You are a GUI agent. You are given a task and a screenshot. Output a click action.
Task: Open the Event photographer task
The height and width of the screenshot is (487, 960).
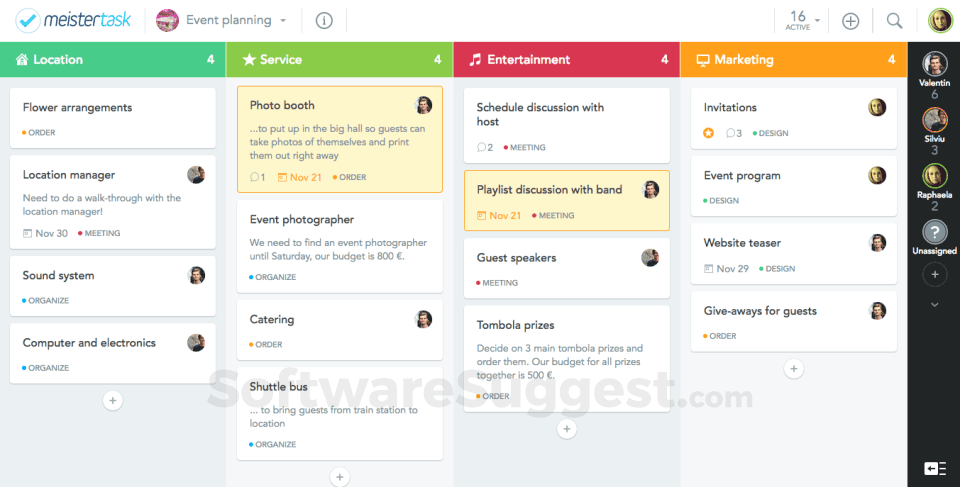[340, 246]
